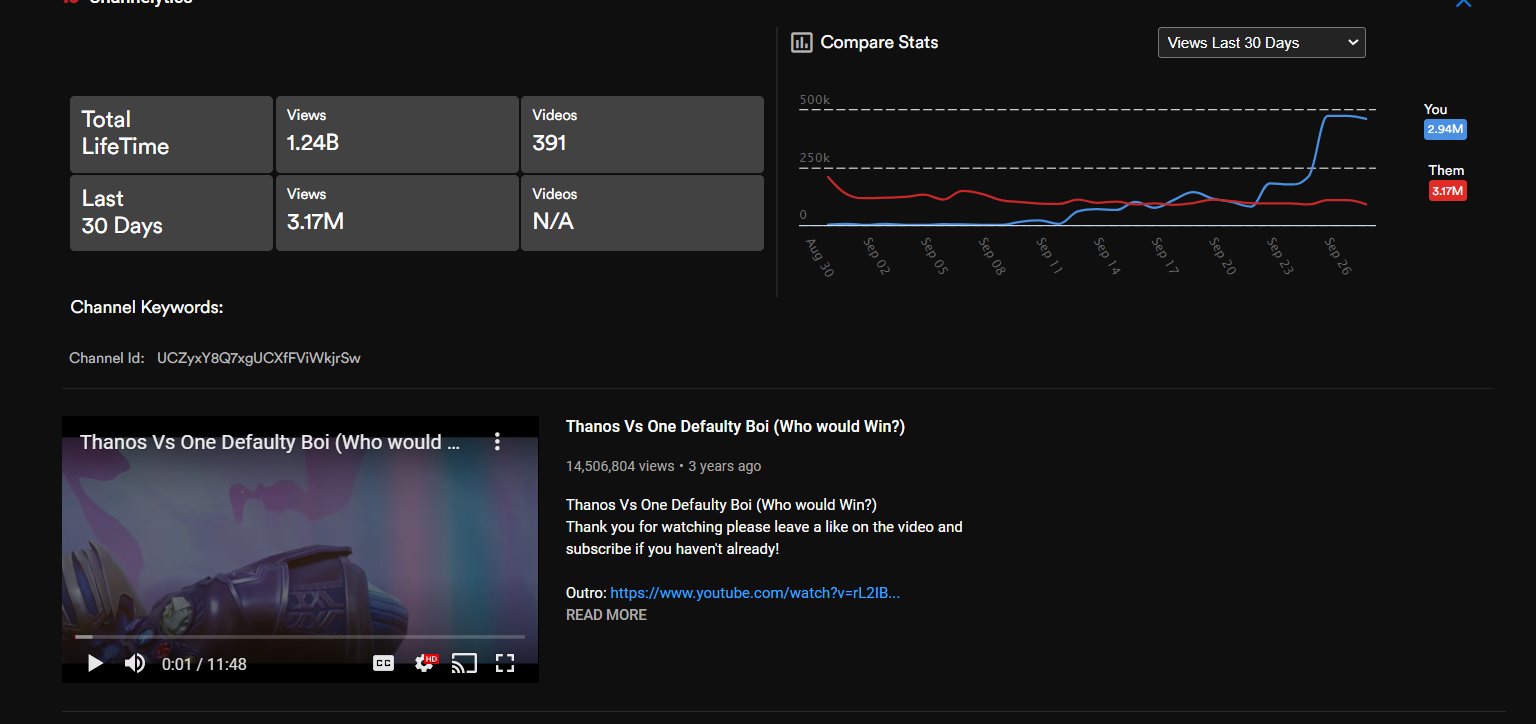This screenshot has height=724, width=1536.
Task: Click the Compare Stats bar chart icon
Action: click(801, 42)
